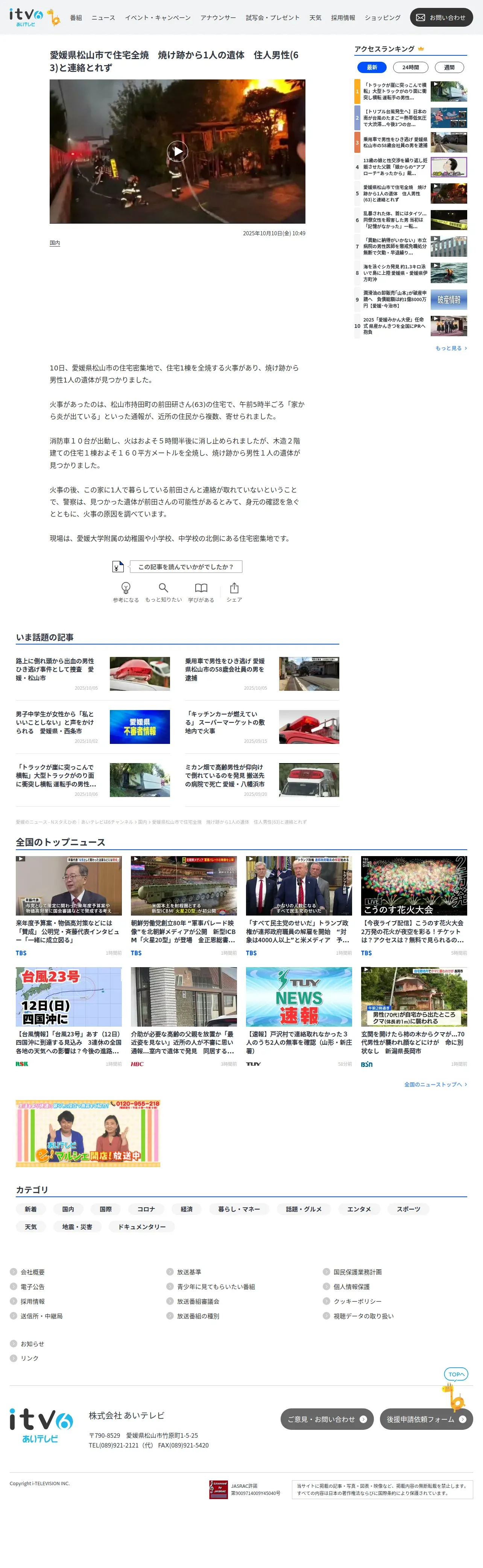Open the イベント・キャンペーン menu item
The image size is (483, 1568).
(158, 18)
